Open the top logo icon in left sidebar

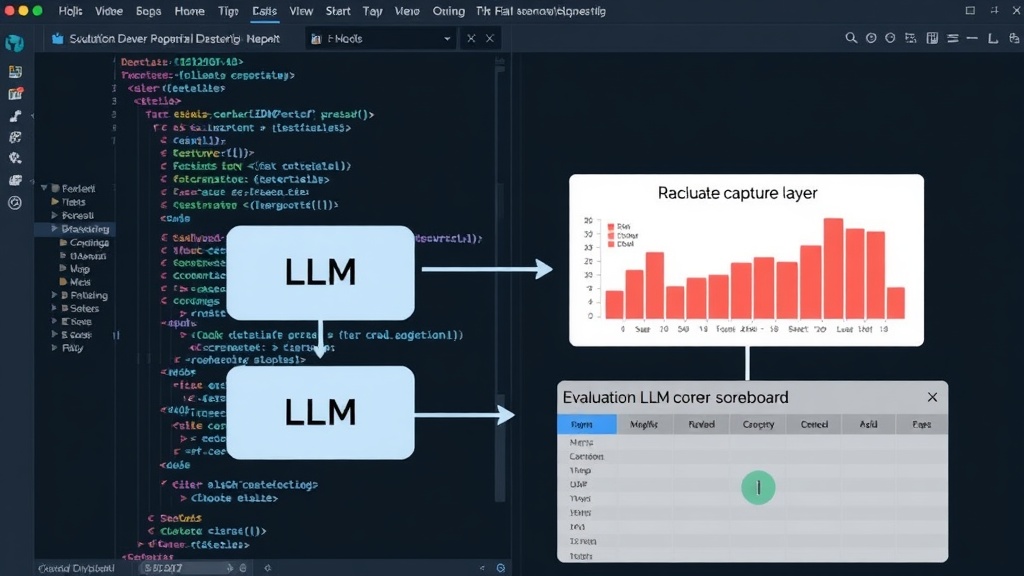tap(14, 44)
